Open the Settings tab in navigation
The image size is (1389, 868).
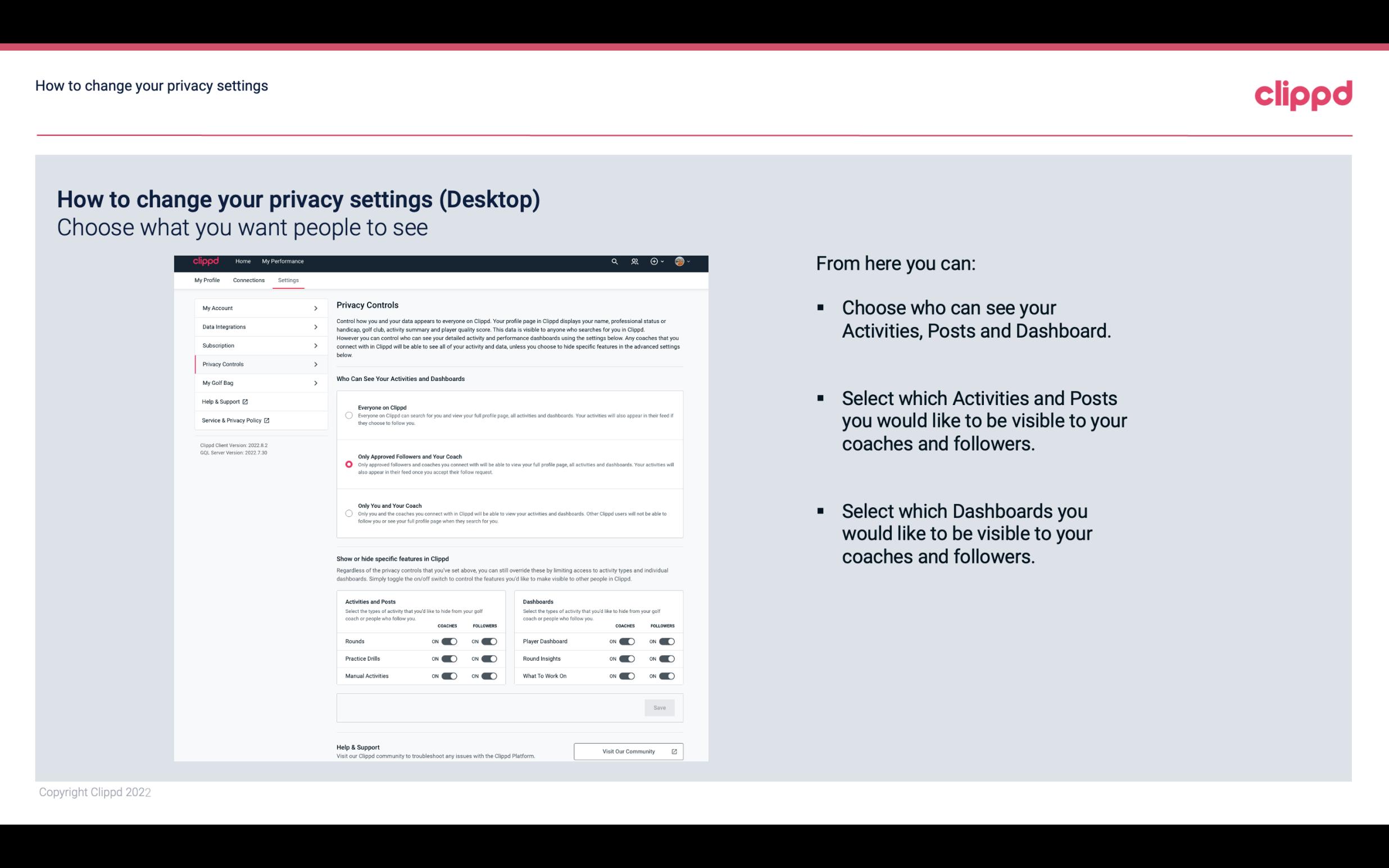pos(287,280)
